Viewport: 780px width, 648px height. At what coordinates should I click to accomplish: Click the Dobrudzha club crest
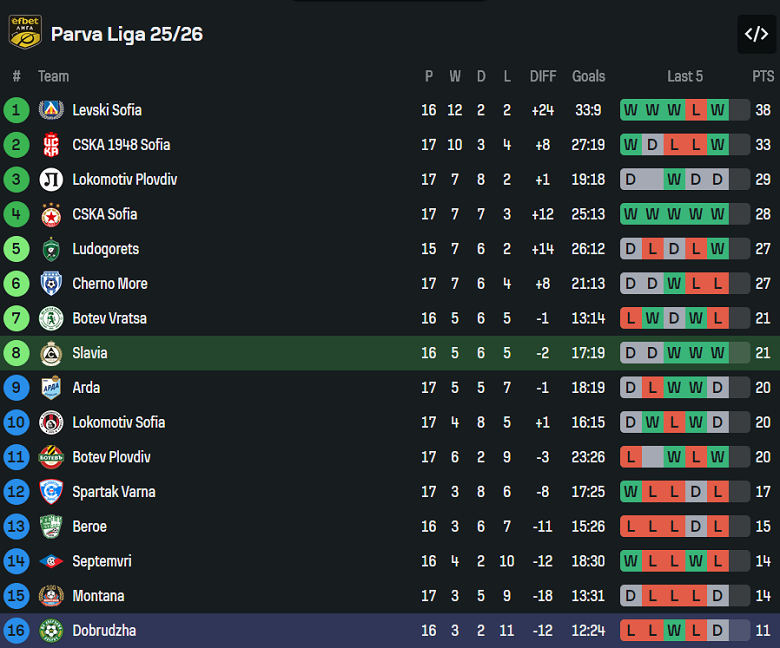coord(51,631)
